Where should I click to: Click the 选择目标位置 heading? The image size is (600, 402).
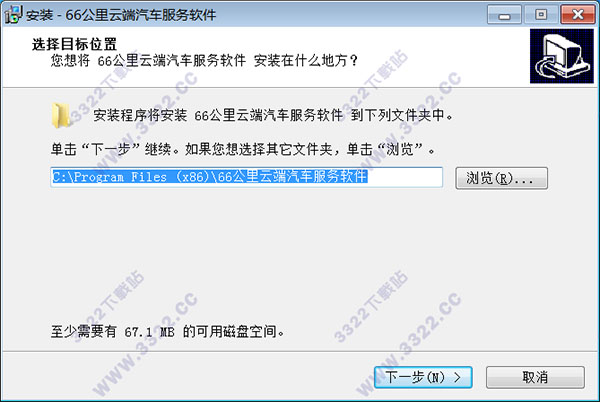pyautogui.click(x=74, y=44)
